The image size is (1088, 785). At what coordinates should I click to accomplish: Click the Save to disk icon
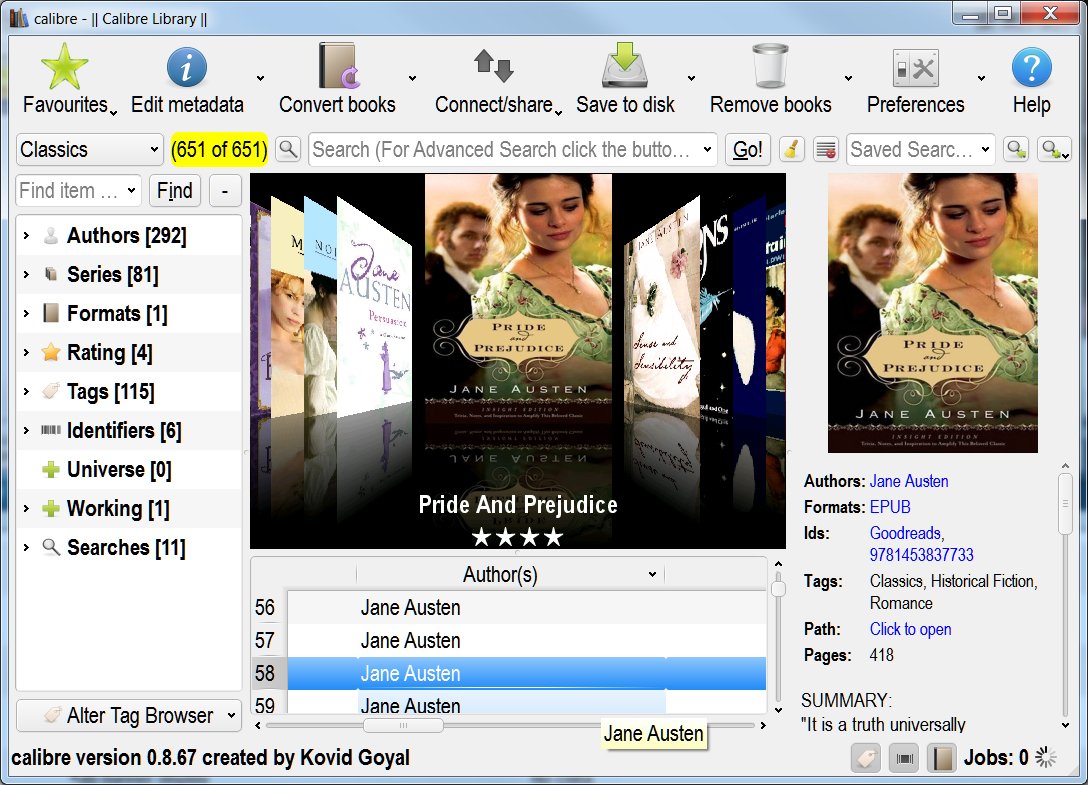point(625,68)
